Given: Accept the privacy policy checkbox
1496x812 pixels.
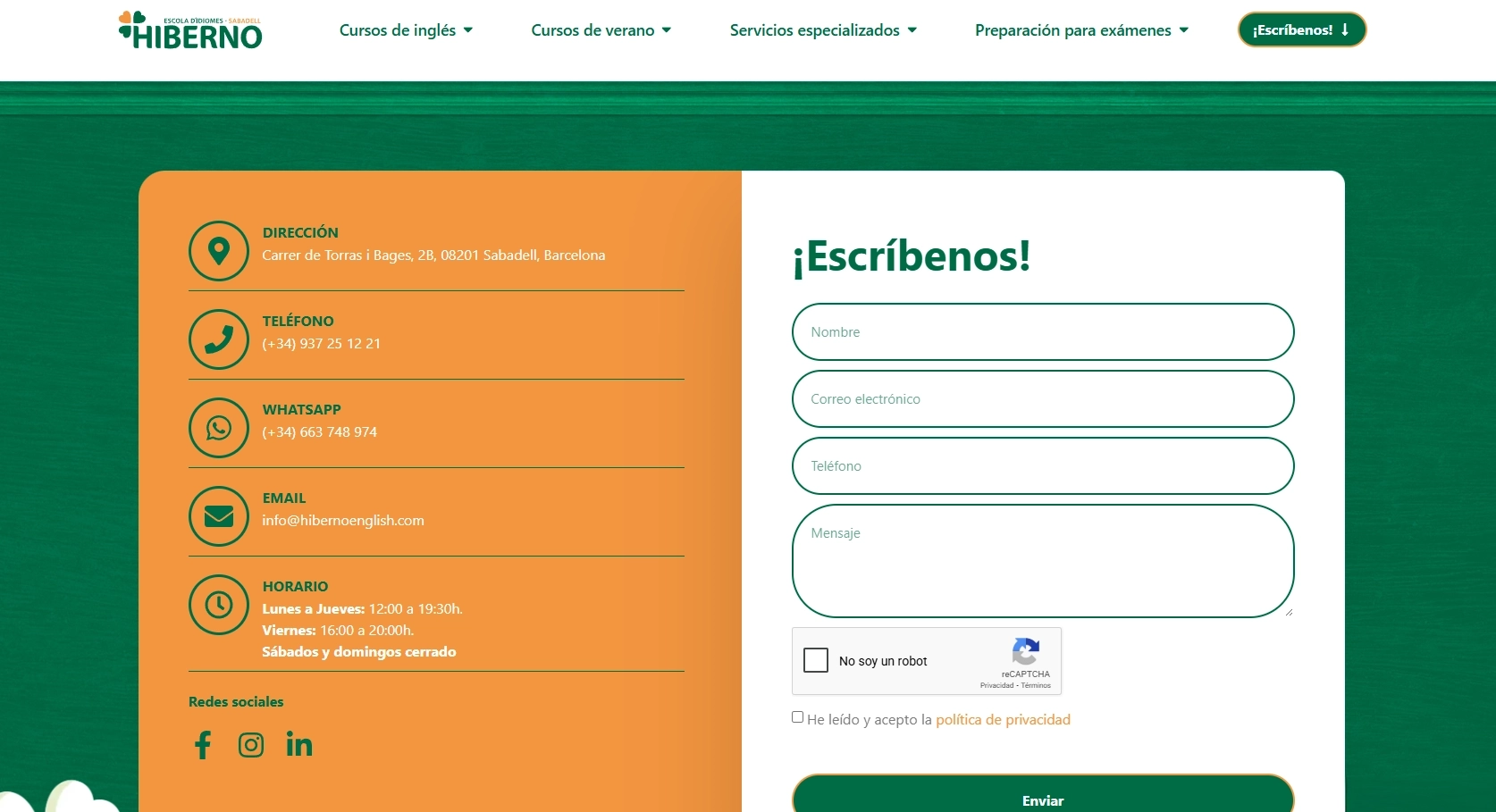Looking at the screenshot, I should point(797,717).
